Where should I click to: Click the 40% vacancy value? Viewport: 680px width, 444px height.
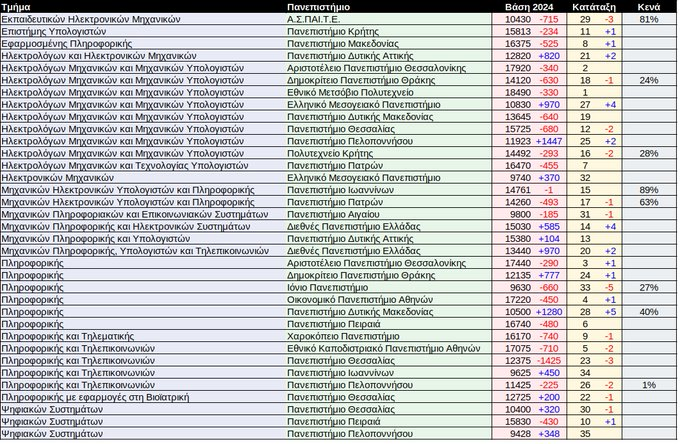(x=649, y=312)
